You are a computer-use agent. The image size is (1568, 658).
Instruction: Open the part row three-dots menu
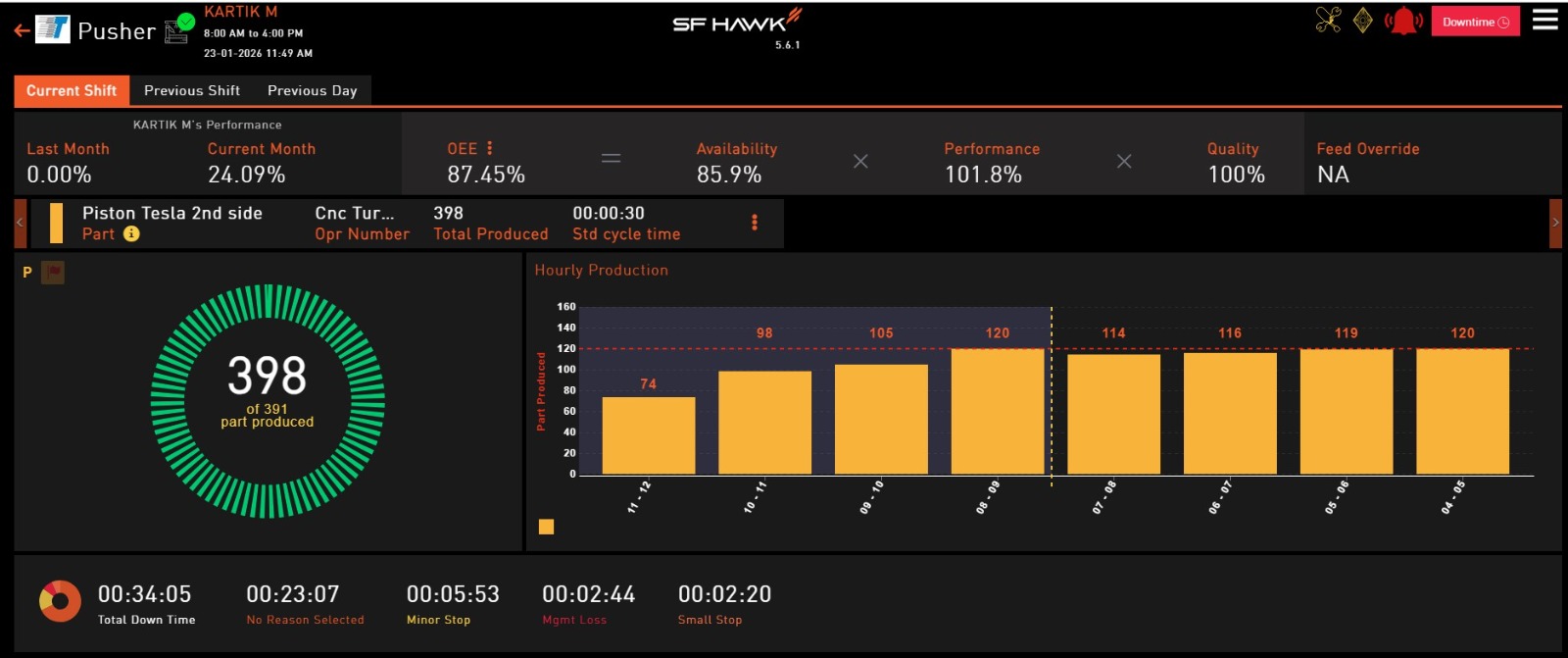point(754,223)
